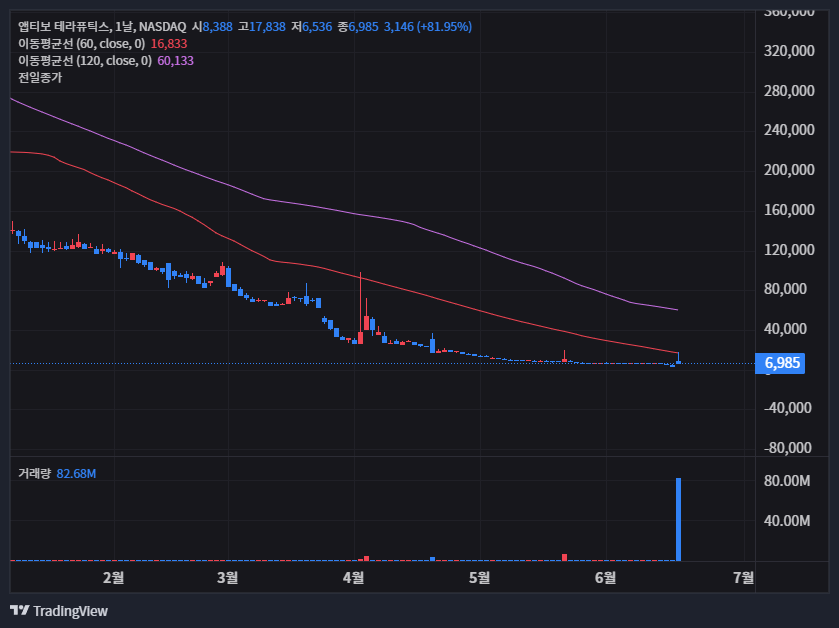
Task: Click the volume value 82.68M
Action: 76,474
